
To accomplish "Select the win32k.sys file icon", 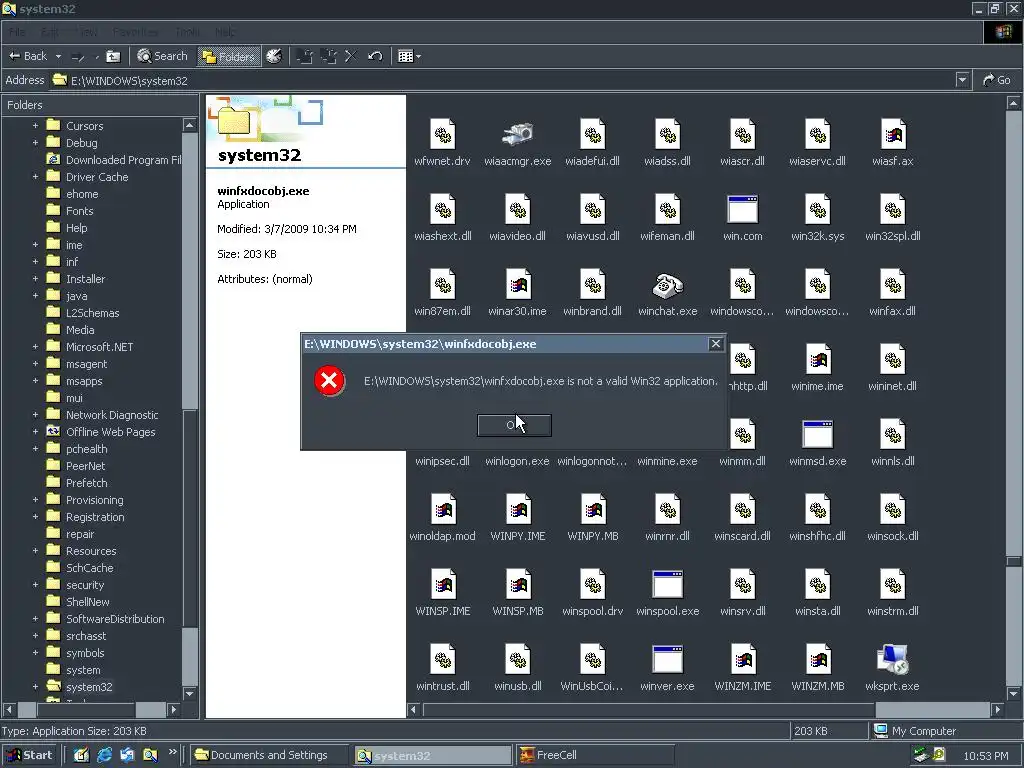I will 818,210.
